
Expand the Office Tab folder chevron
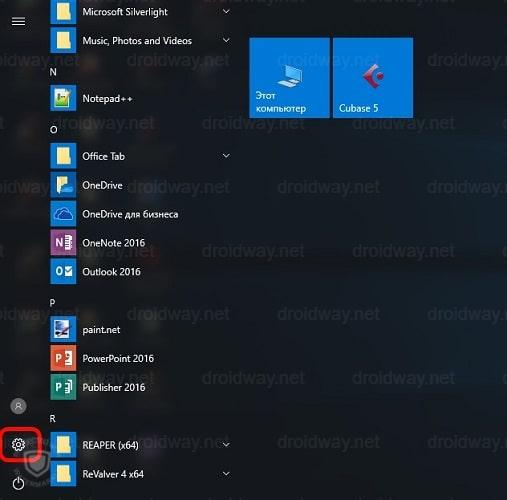tap(226, 156)
